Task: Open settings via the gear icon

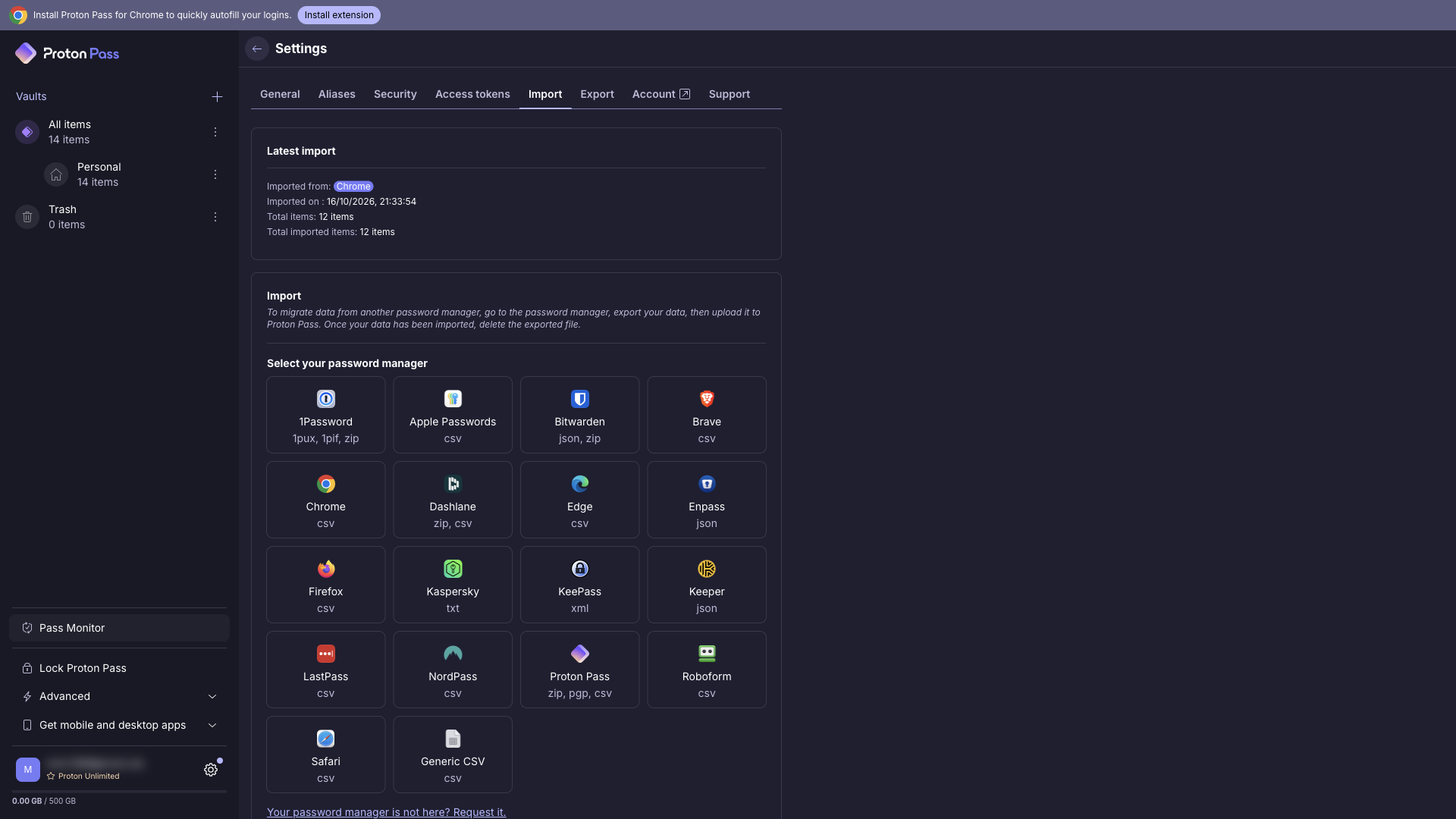Action: tap(211, 770)
